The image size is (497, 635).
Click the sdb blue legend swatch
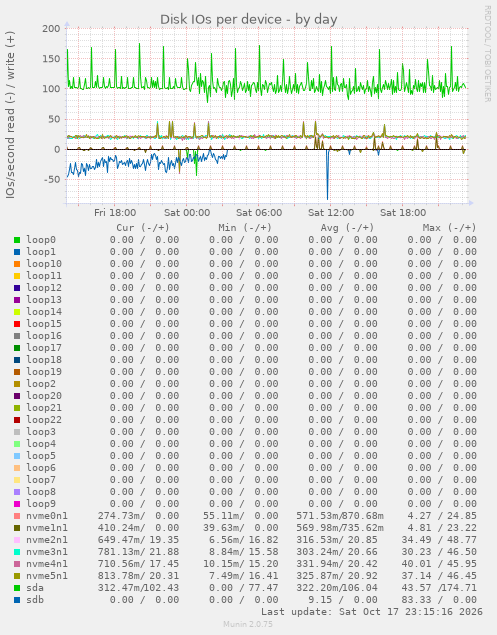(x=17, y=600)
